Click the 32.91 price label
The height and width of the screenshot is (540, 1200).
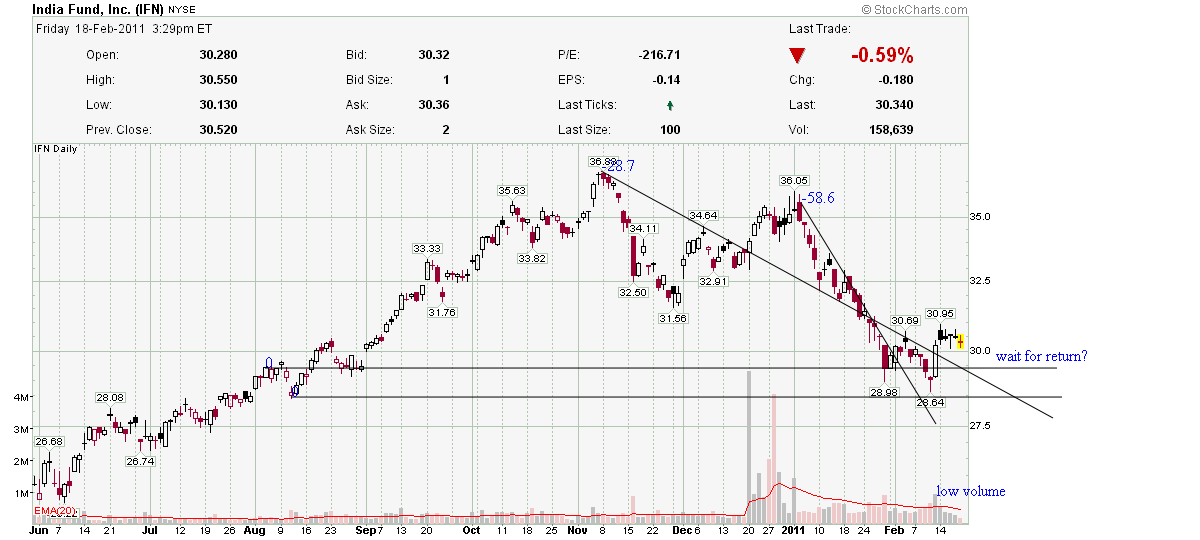coord(712,282)
